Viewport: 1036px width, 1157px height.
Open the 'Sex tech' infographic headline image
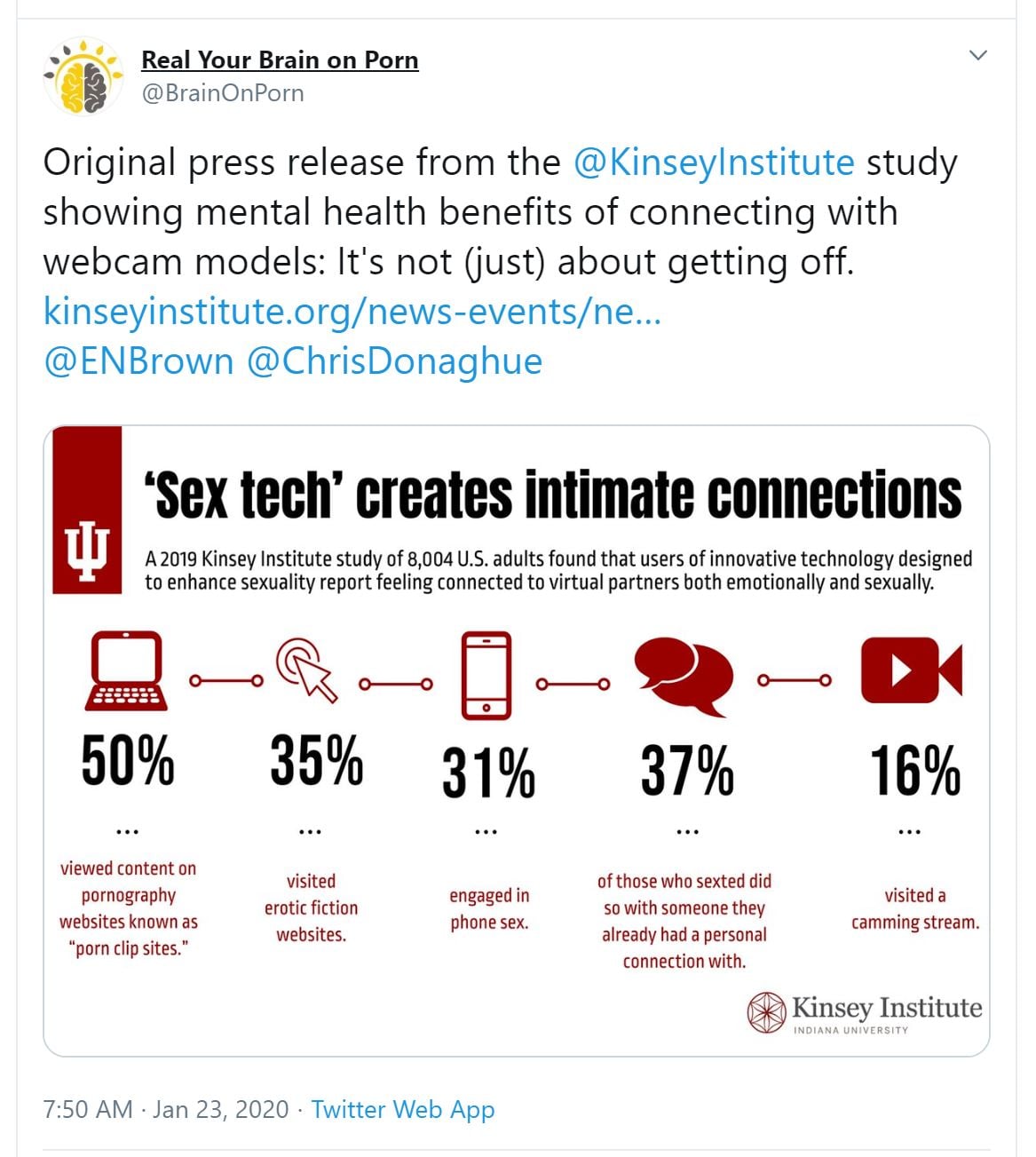click(x=558, y=495)
